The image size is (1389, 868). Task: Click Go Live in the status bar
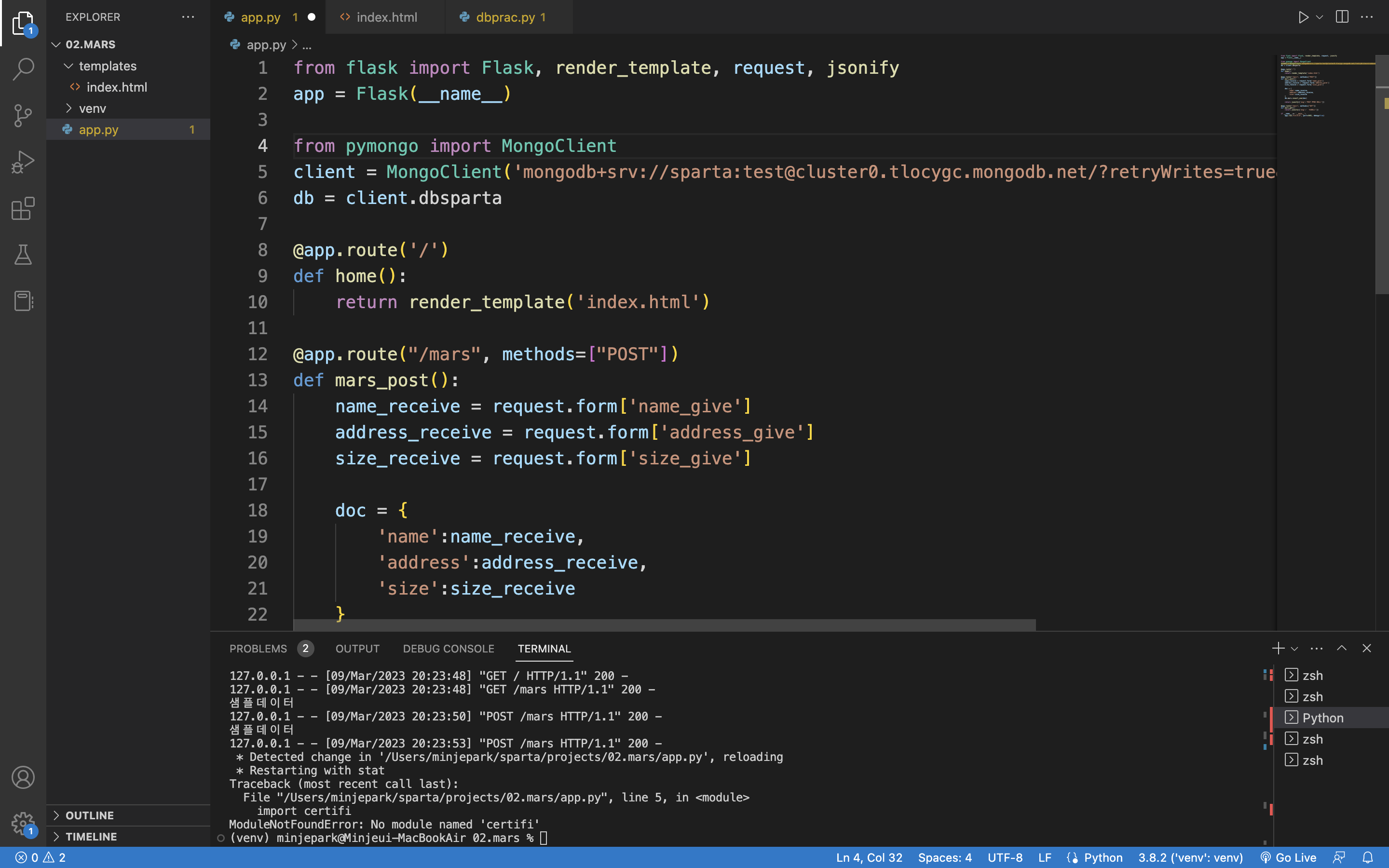click(1288, 858)
